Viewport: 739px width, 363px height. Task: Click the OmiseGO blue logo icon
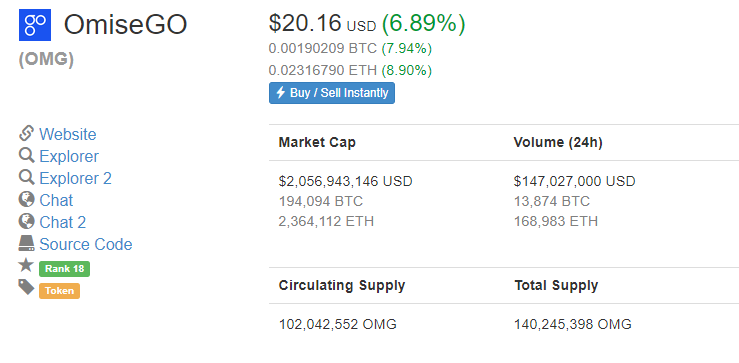coord(35,25)
